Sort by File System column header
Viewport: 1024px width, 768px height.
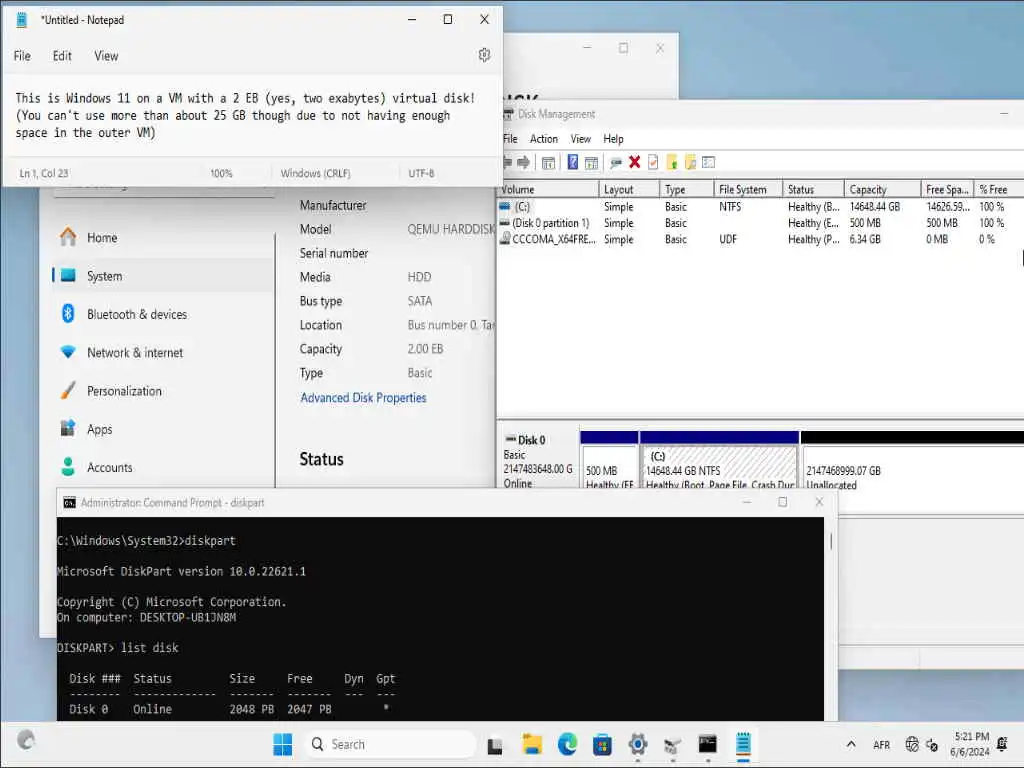tap(748, 189)
